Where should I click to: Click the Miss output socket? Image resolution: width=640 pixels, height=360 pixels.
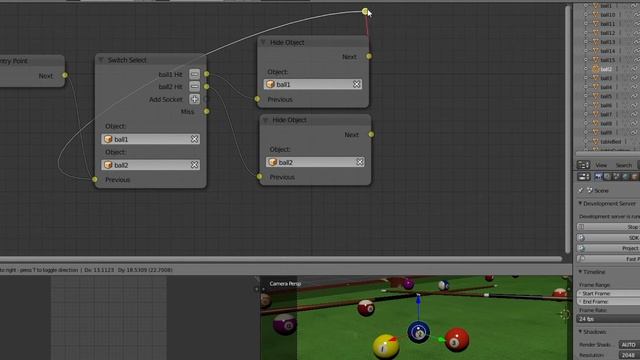click(x=207, y=111)
